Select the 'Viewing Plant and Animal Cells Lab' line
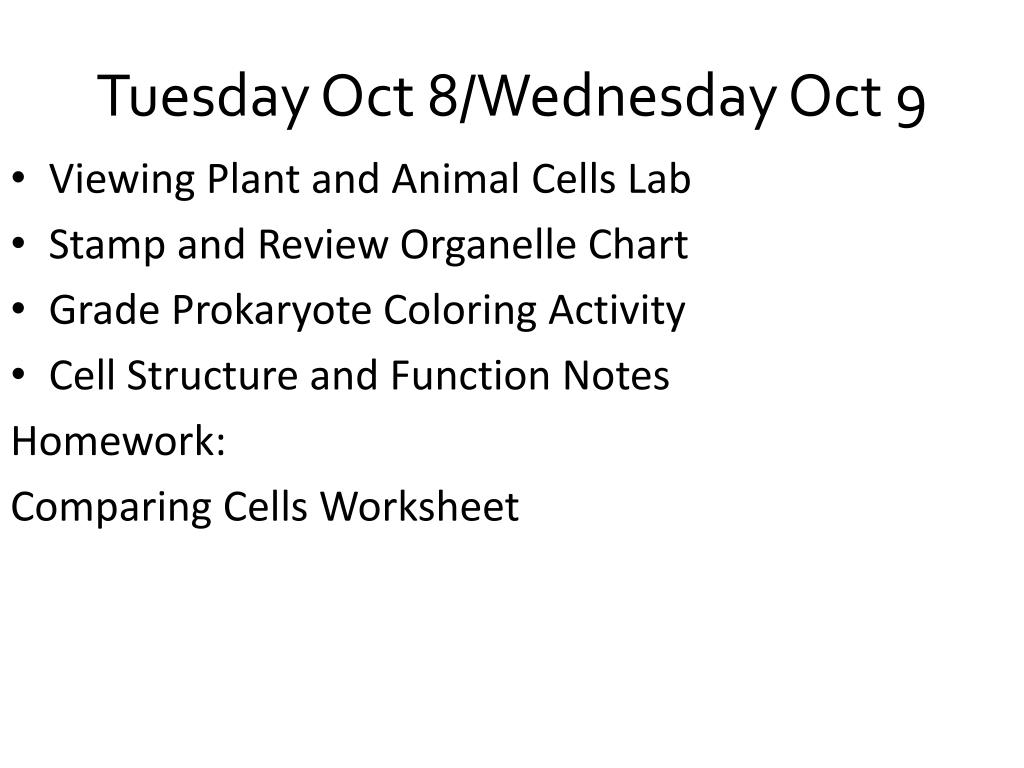 370,180
